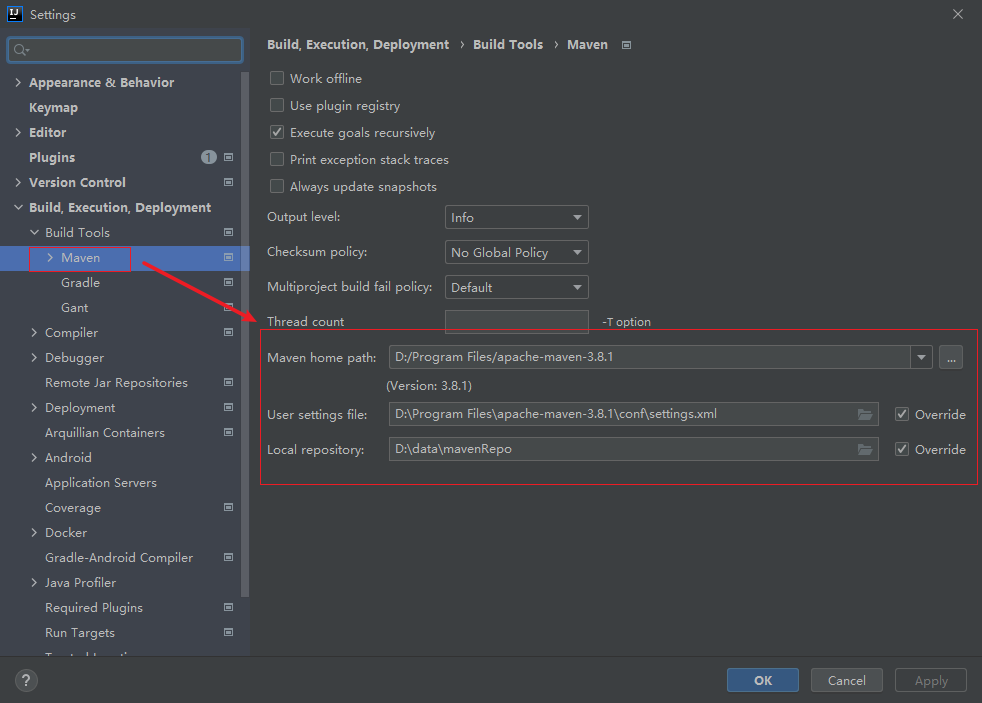This screenshot has height=703, width=982.
Task: Click the Thread count input field
Action: point(517,322)
